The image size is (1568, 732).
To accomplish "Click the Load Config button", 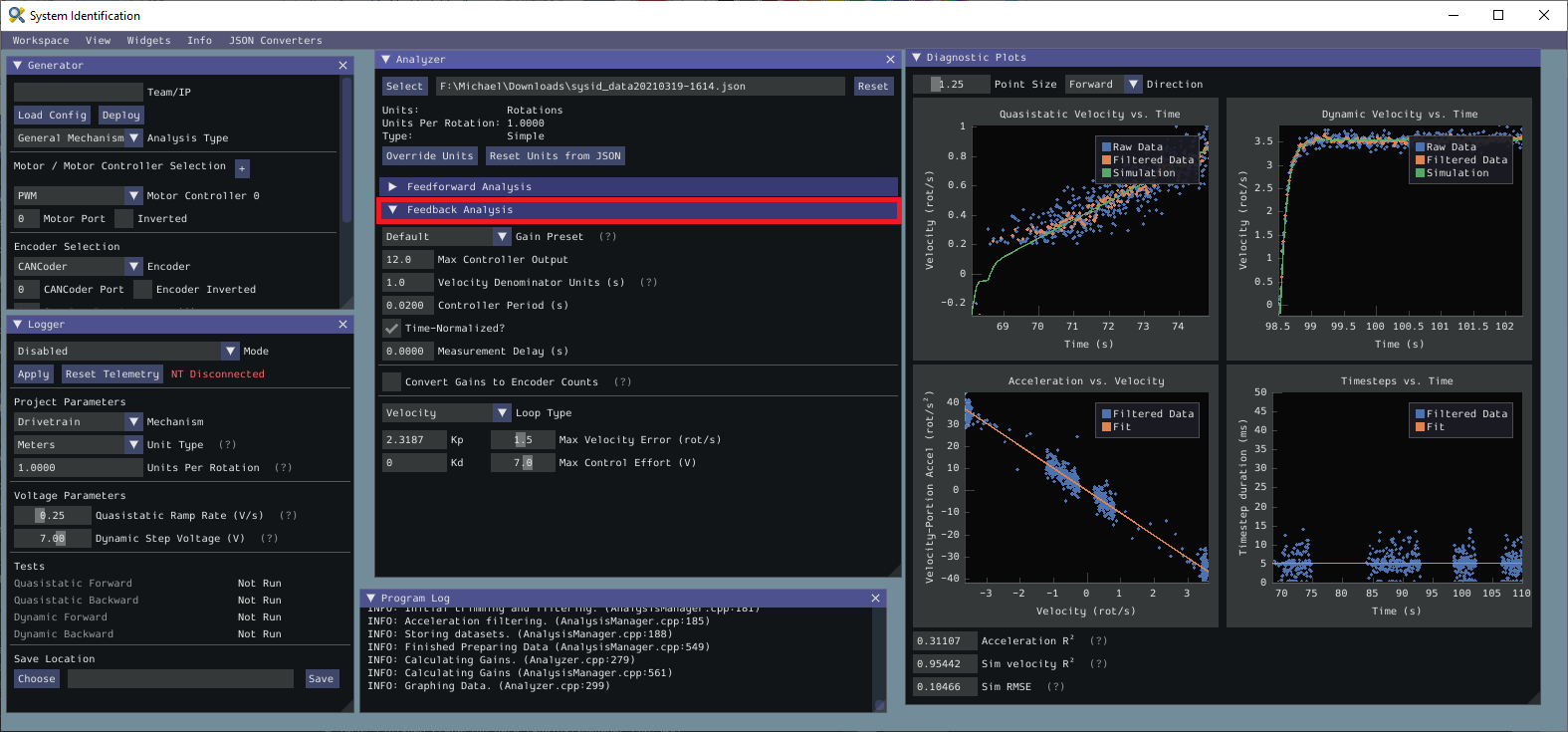I will point(53,116).
